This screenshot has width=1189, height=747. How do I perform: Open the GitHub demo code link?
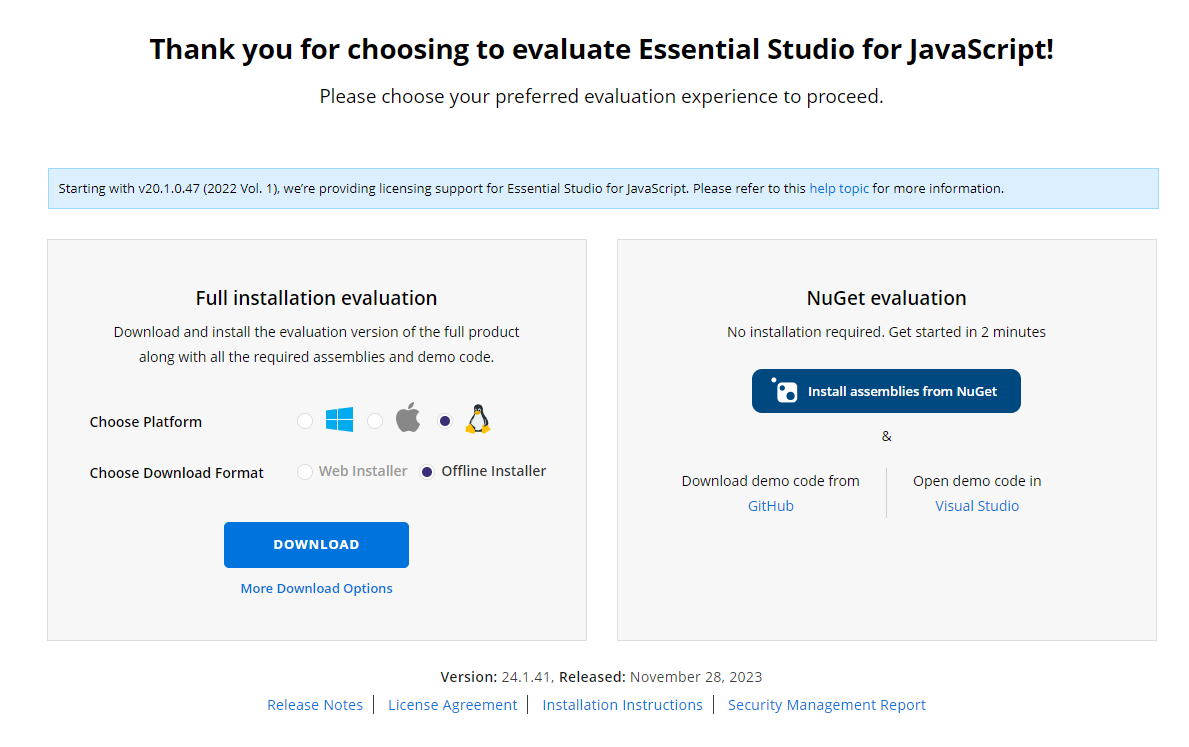[x=770, y=505]
